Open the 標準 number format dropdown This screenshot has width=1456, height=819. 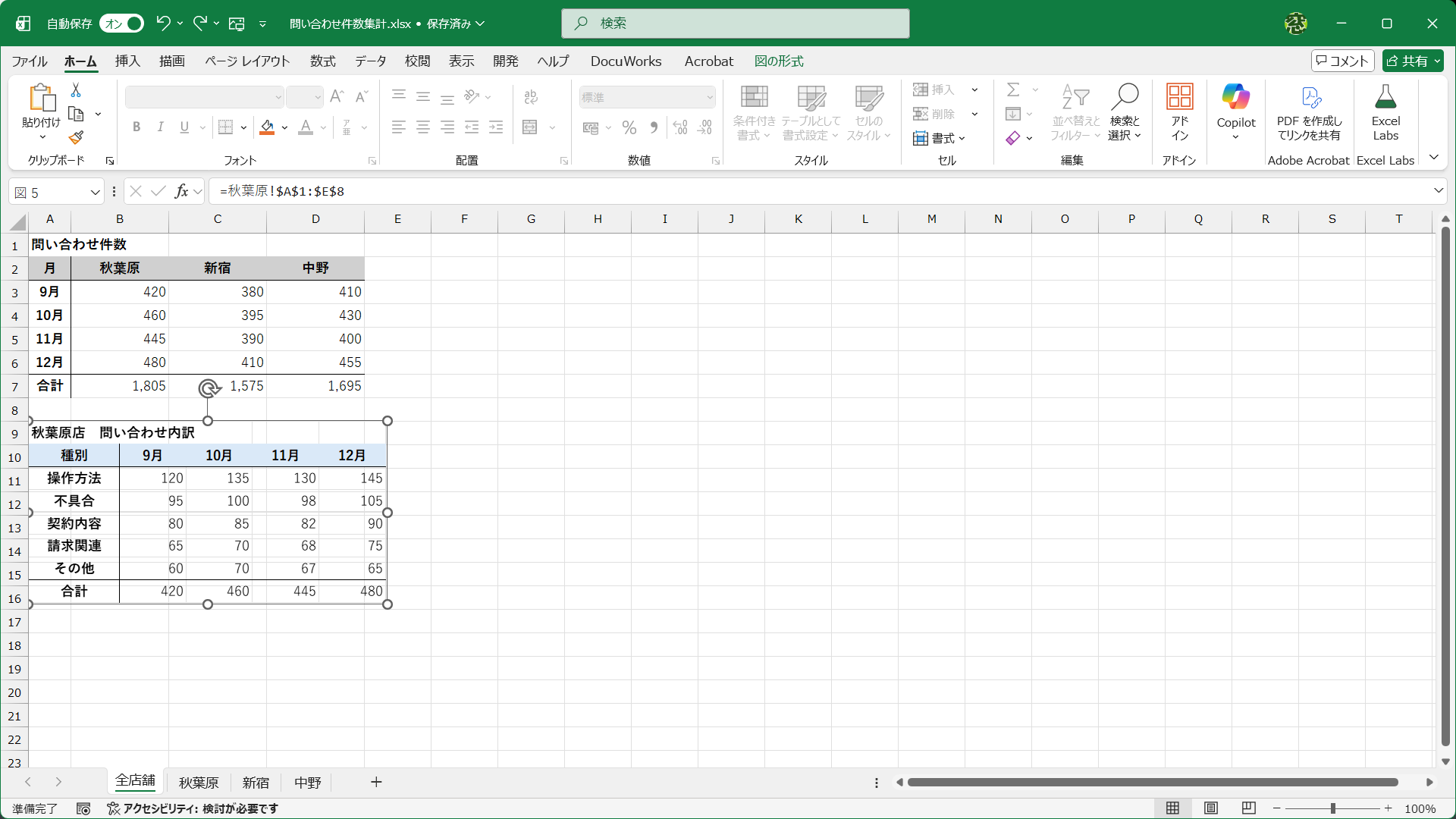tap(707, 97)
